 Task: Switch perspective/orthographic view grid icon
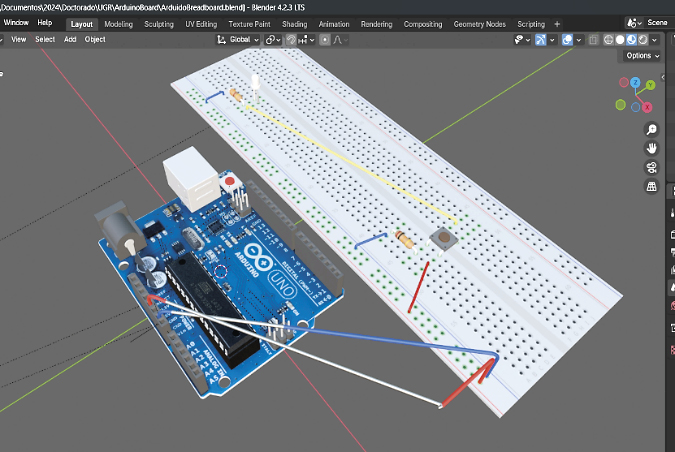(651, 186)
